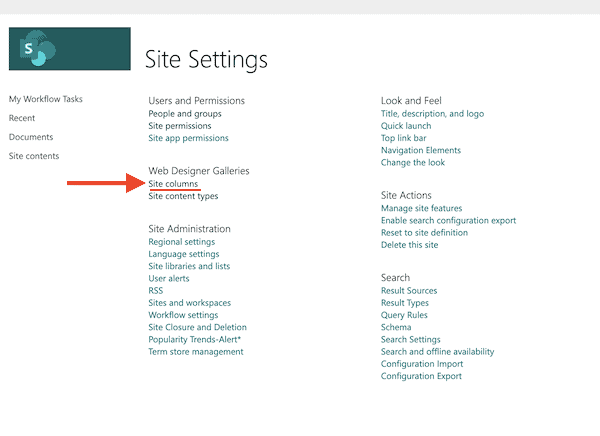Click the Web Designer Galleries heading
The width and height of the screenshot is (600, 436).
pyautogui.click(x=199, y=171)
